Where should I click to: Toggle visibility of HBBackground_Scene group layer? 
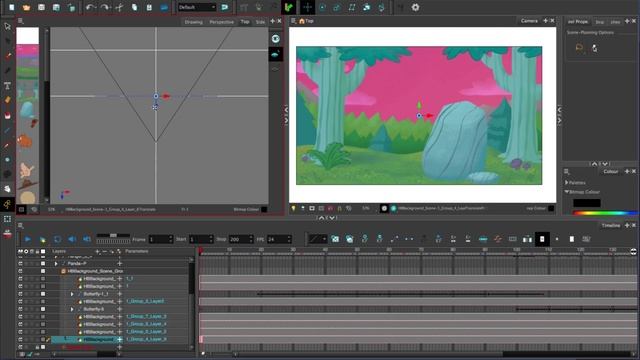[20, 271]
